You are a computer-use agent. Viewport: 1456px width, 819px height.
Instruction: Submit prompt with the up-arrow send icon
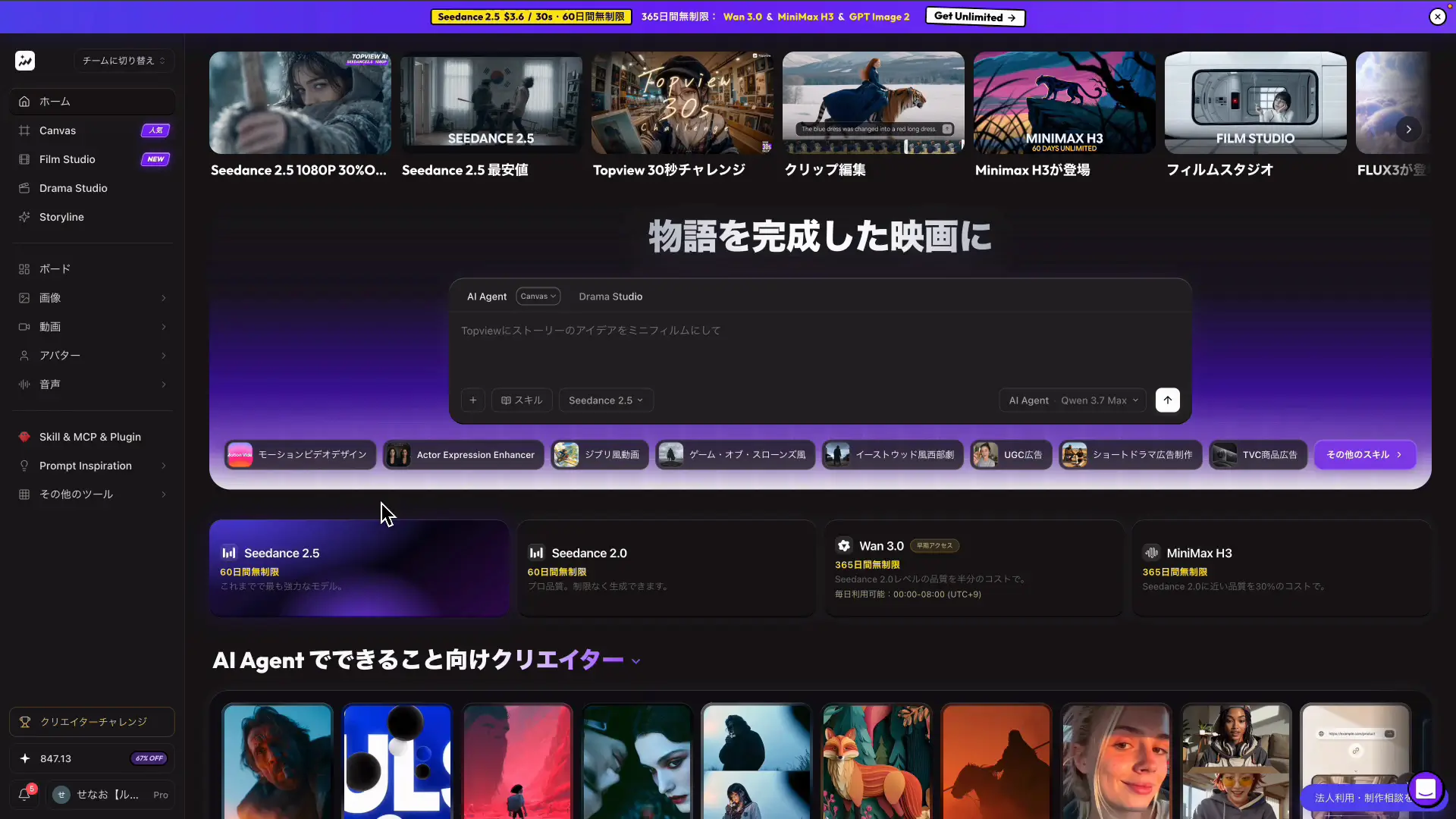point(1168,400)
